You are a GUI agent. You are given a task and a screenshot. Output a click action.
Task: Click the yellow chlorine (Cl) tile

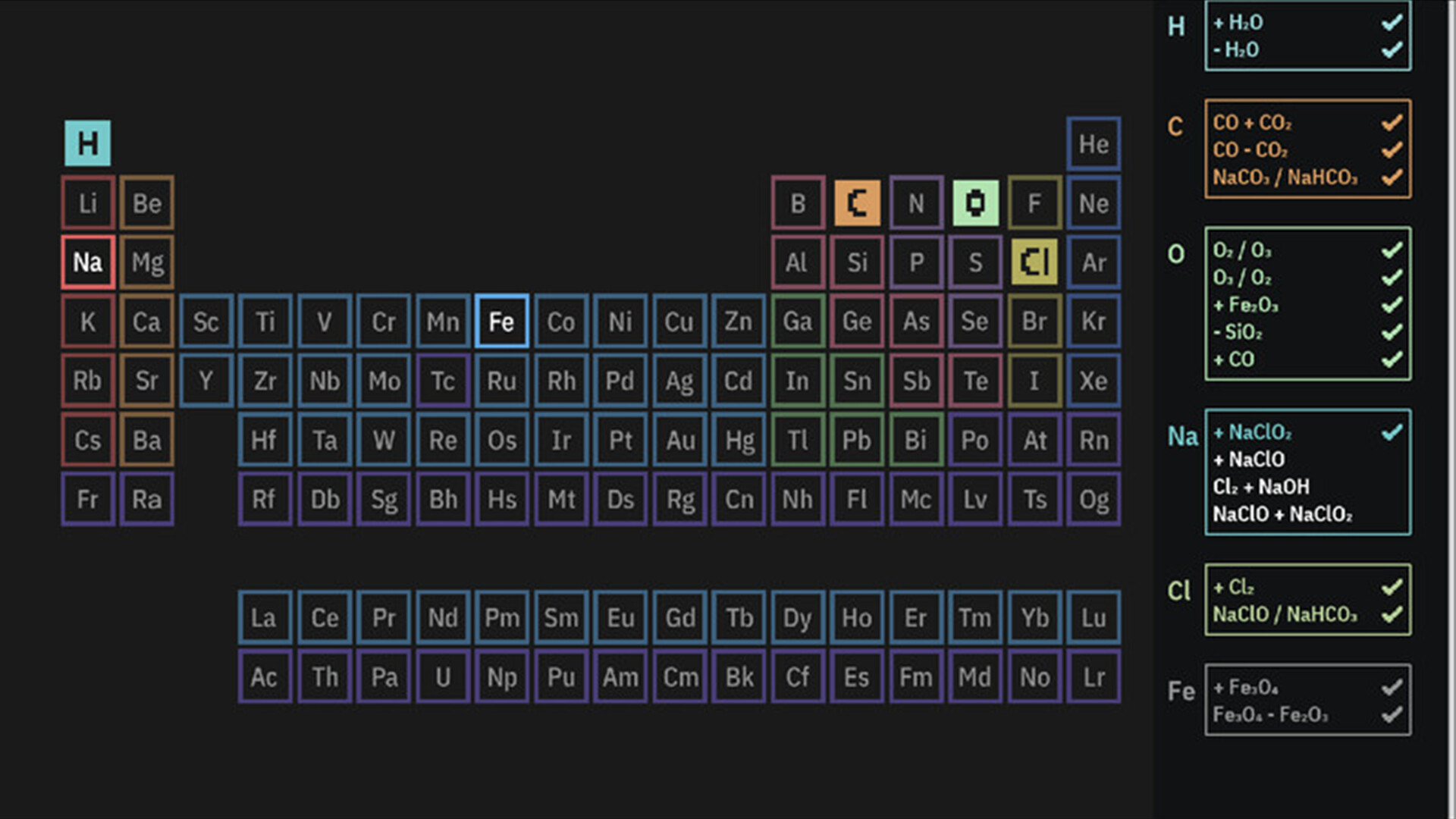coord(1034,262)
